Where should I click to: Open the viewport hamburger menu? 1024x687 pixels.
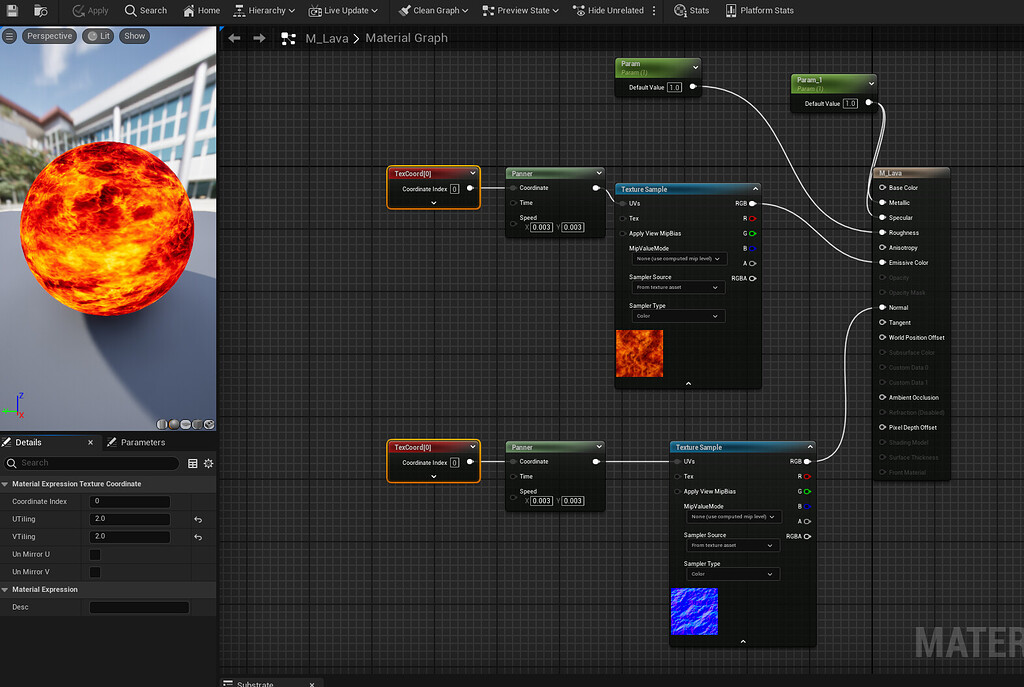9,36
